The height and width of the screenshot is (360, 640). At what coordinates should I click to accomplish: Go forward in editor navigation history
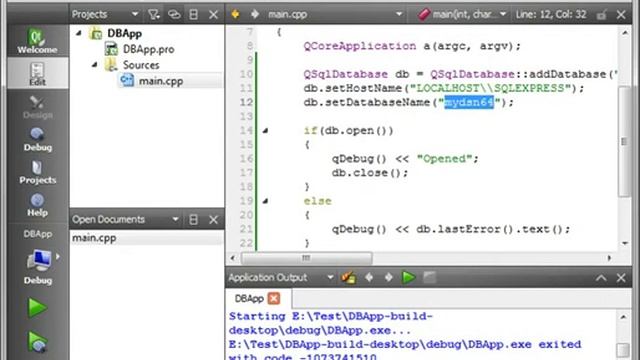click(x=255, y=15)
